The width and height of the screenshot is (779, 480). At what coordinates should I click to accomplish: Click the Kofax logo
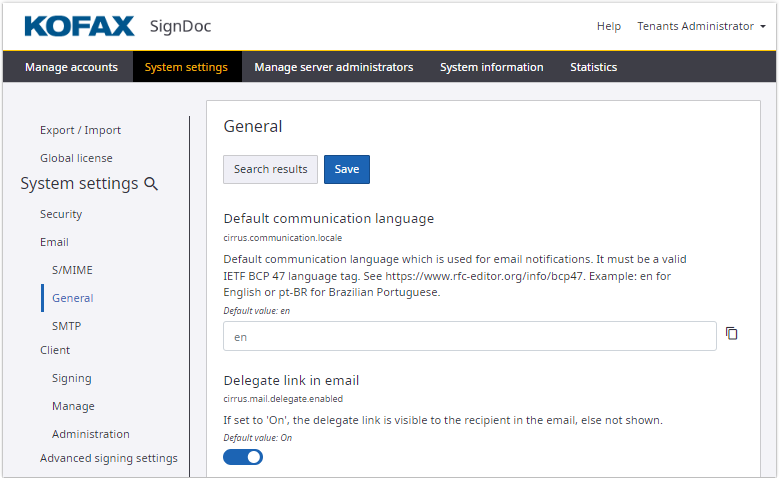[x=79, y=26]
